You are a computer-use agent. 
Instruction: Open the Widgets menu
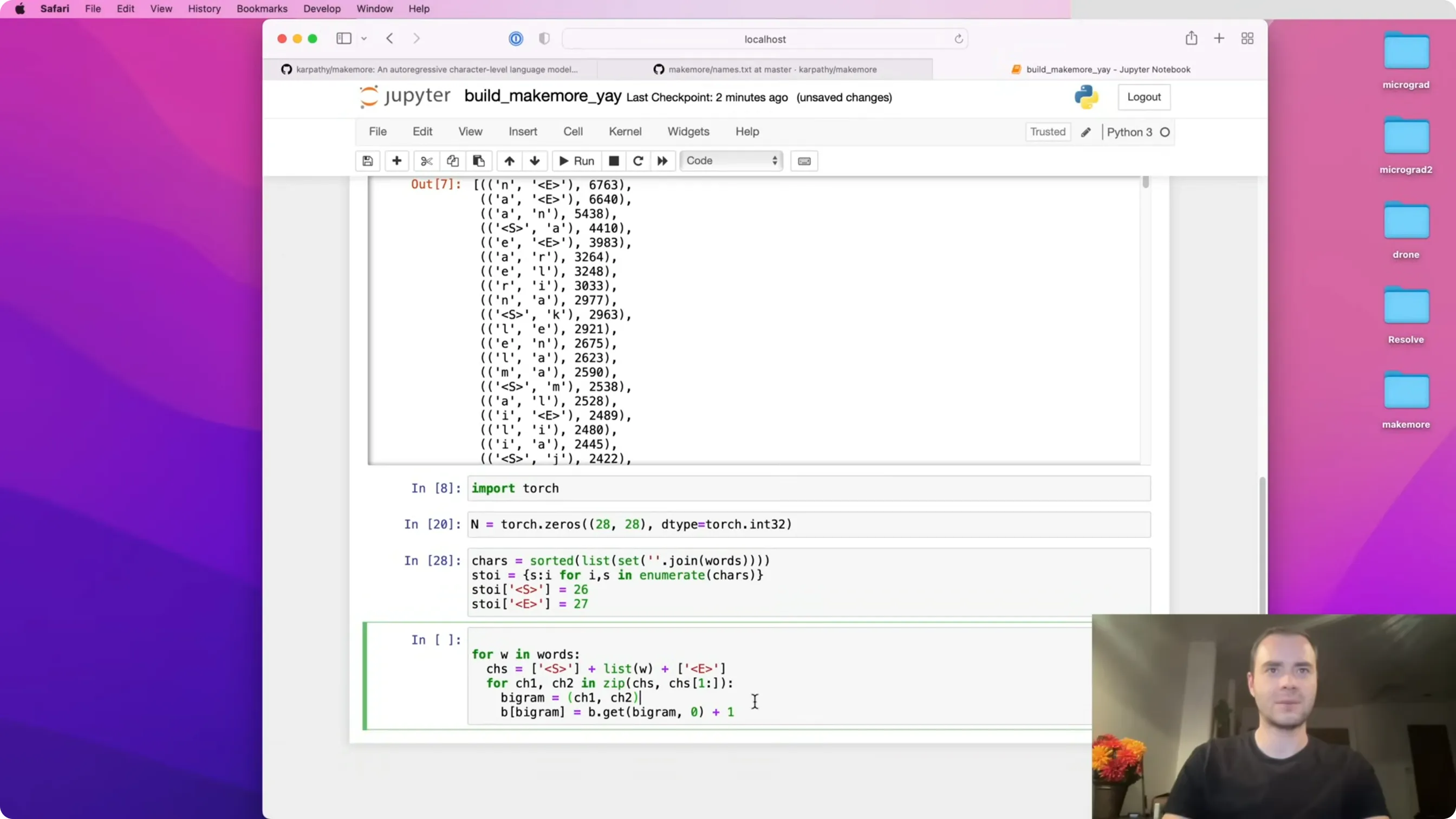688,132
